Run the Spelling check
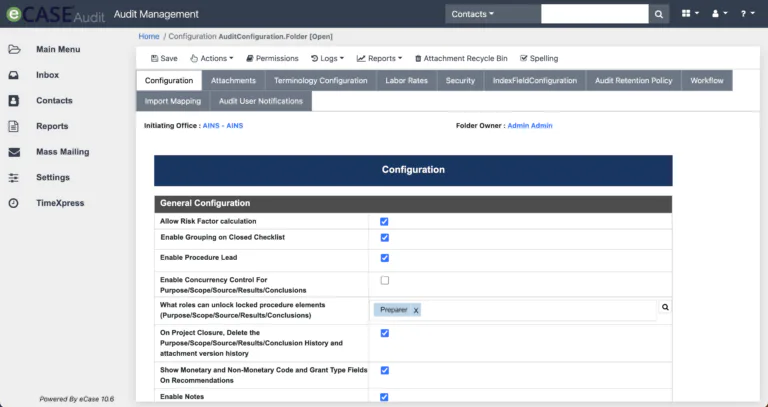 coord(539,58)
